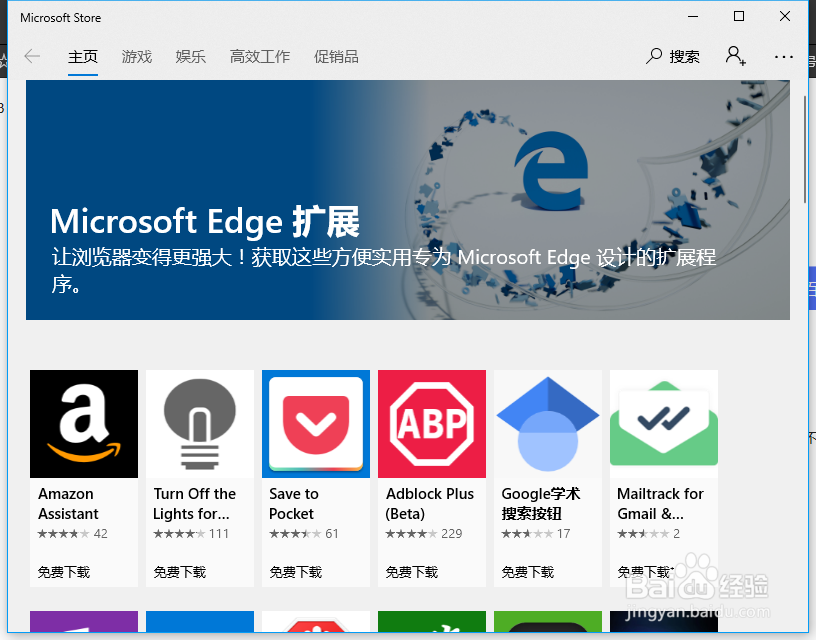This screenshot has width=816, height=640.
Task: Open the three-dot more menu
Action: point(783,57)
